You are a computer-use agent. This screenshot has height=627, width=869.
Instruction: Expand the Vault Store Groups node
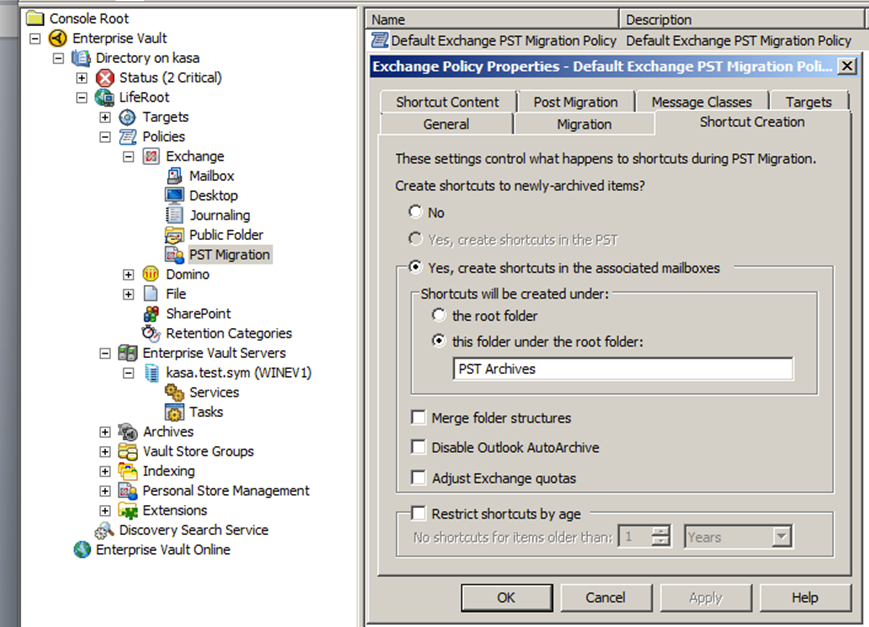tap(105, 452)
